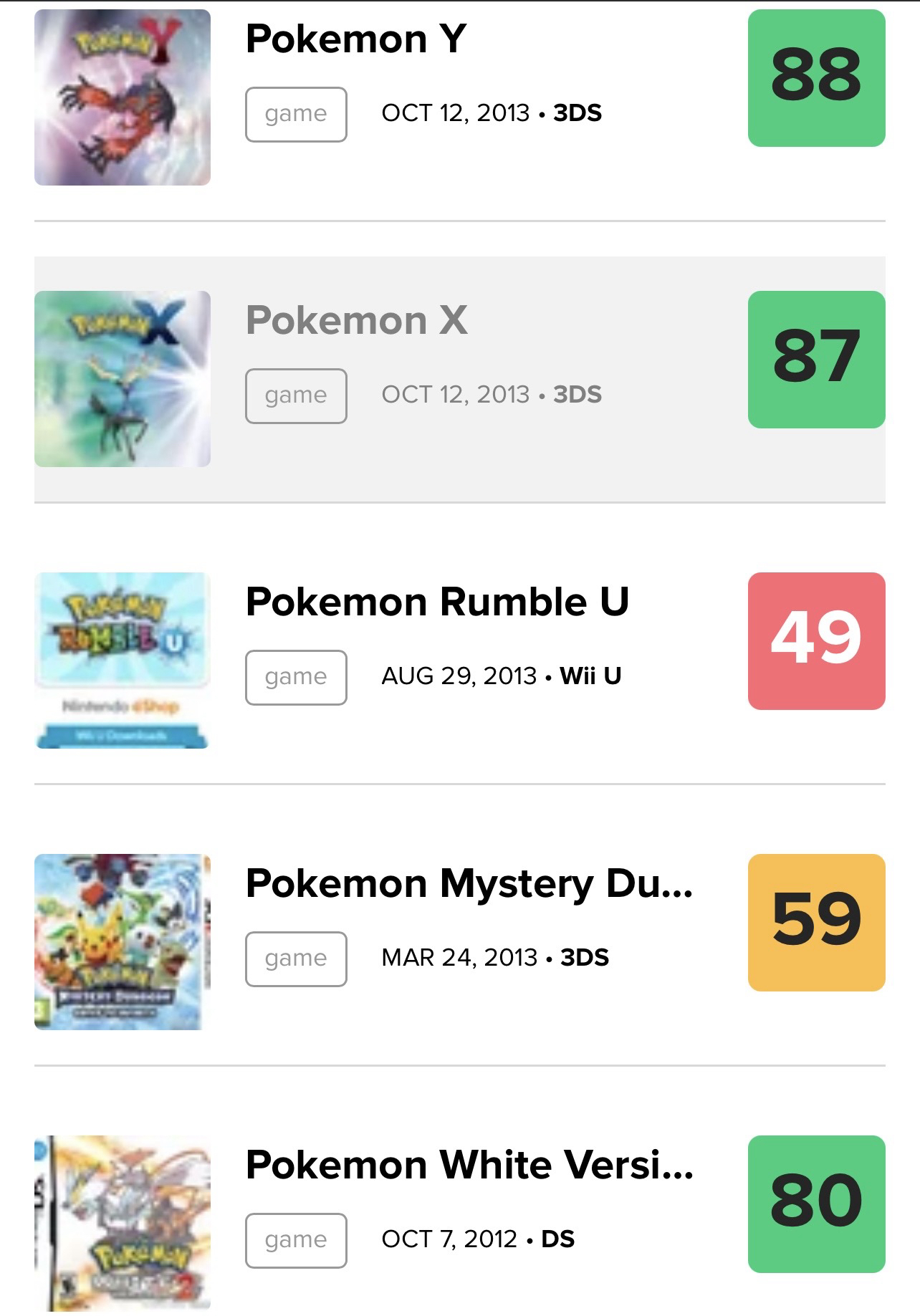Open the Pokemon X cover thumbnail

[123, 379]
